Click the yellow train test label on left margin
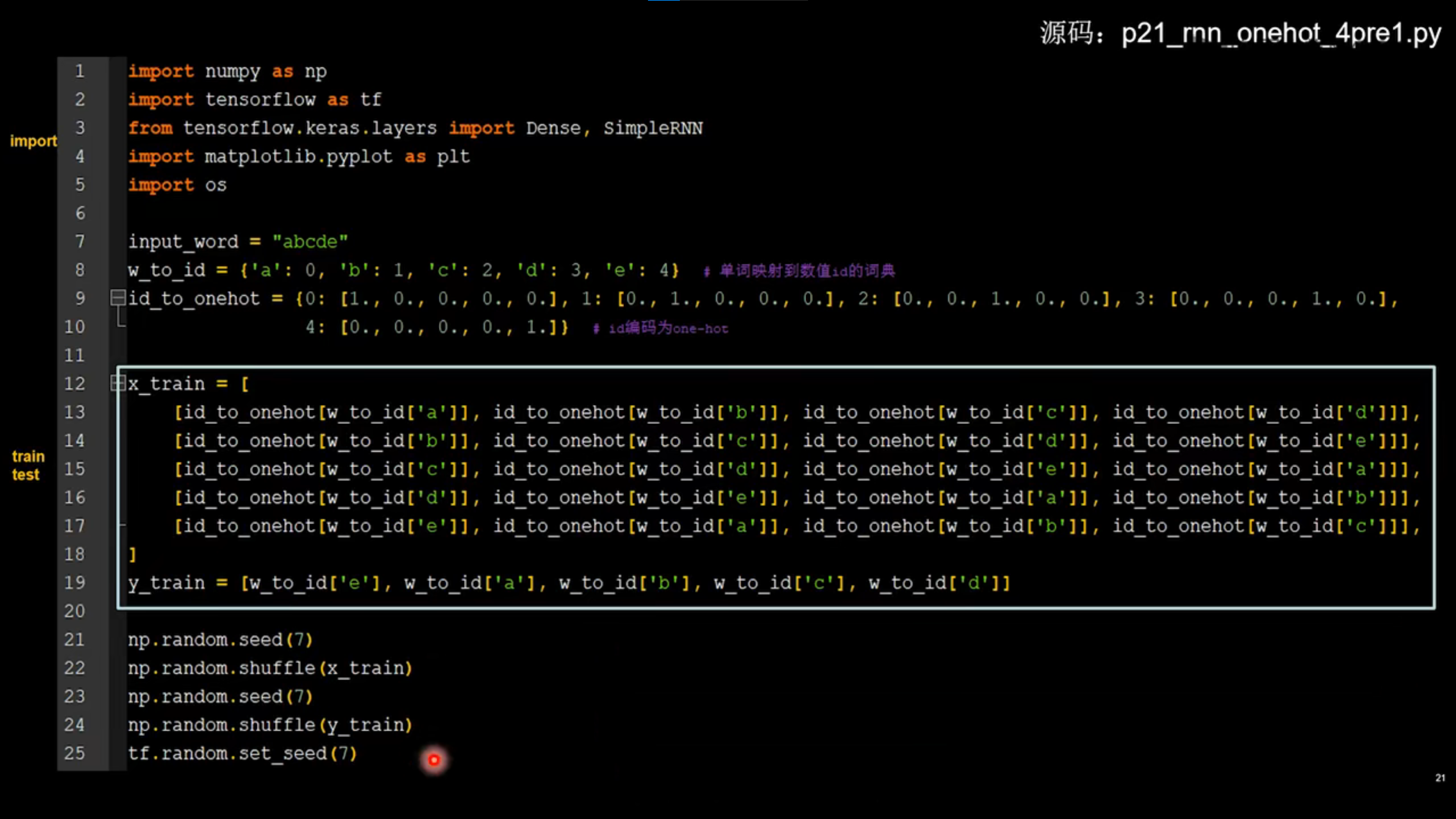 click(x=27, y=464)
